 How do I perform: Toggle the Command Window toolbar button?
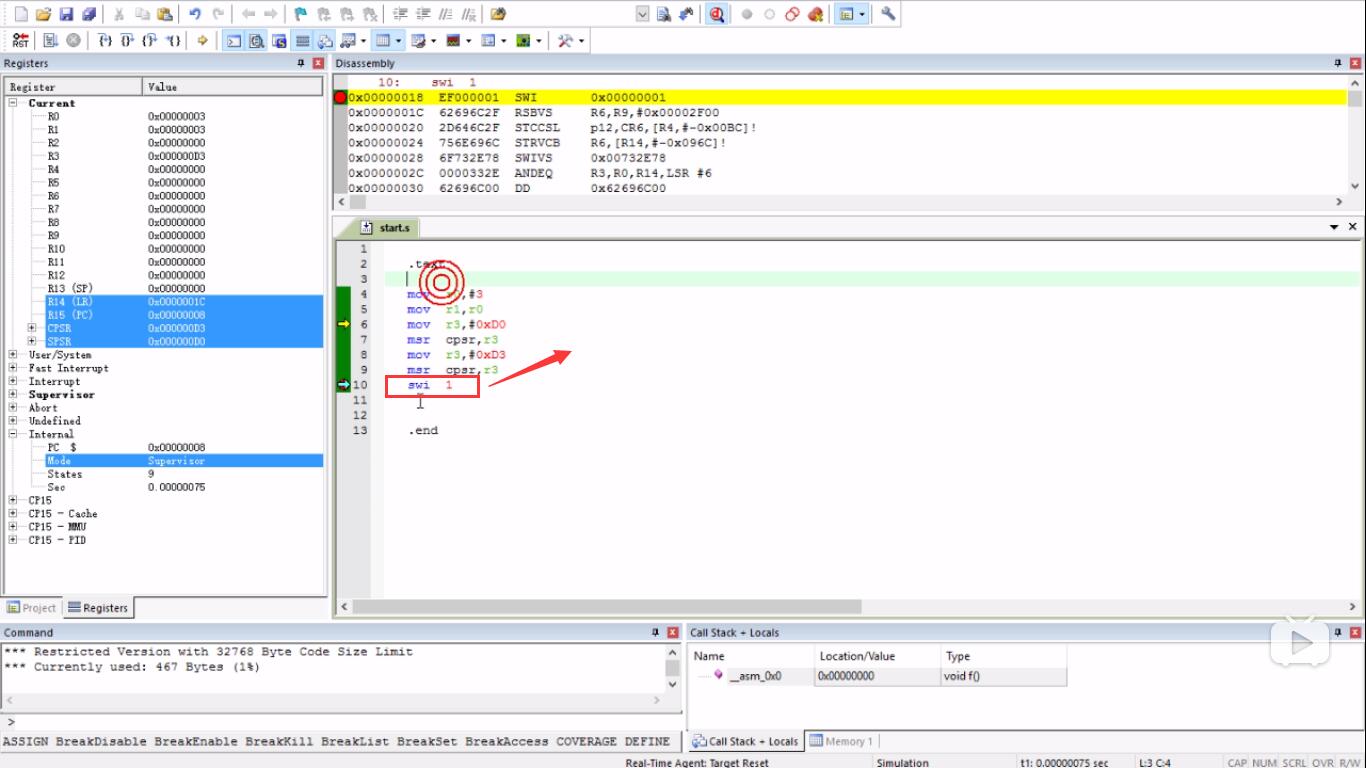click(233, 41)
